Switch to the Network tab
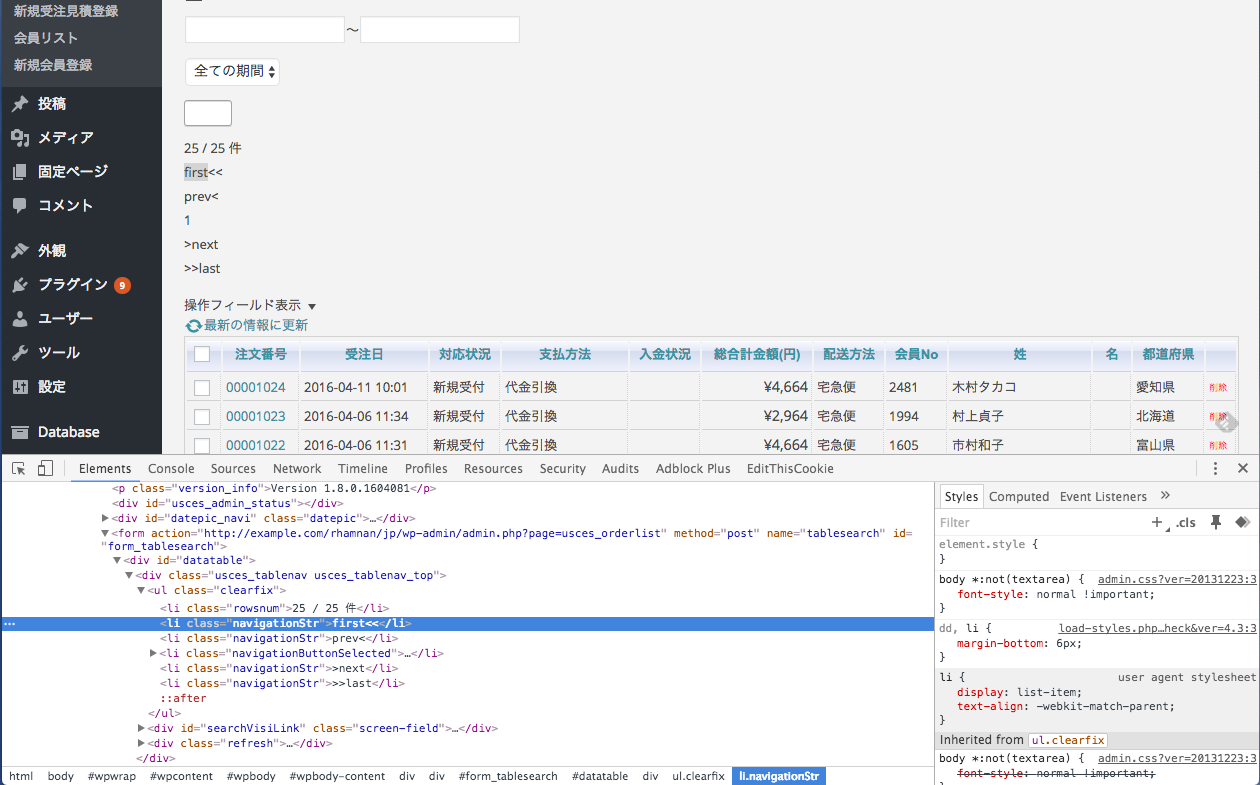1260x785 pixels. pyautogui.click(x=297, y=468)
